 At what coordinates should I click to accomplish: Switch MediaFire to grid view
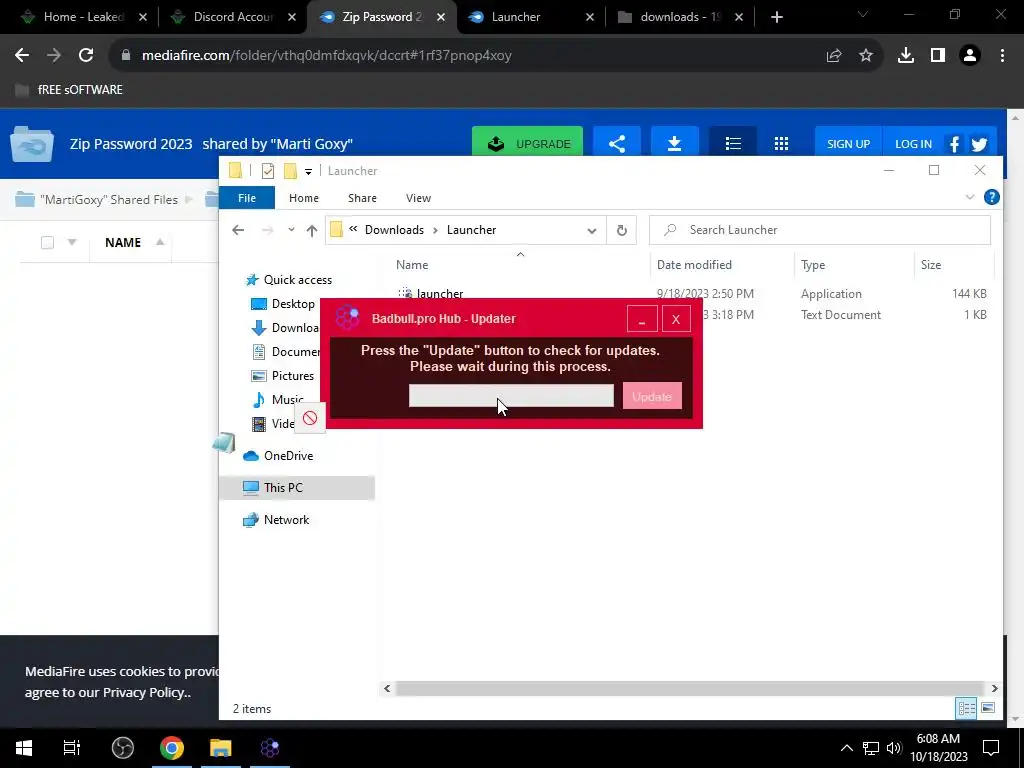tap(781, 144)
